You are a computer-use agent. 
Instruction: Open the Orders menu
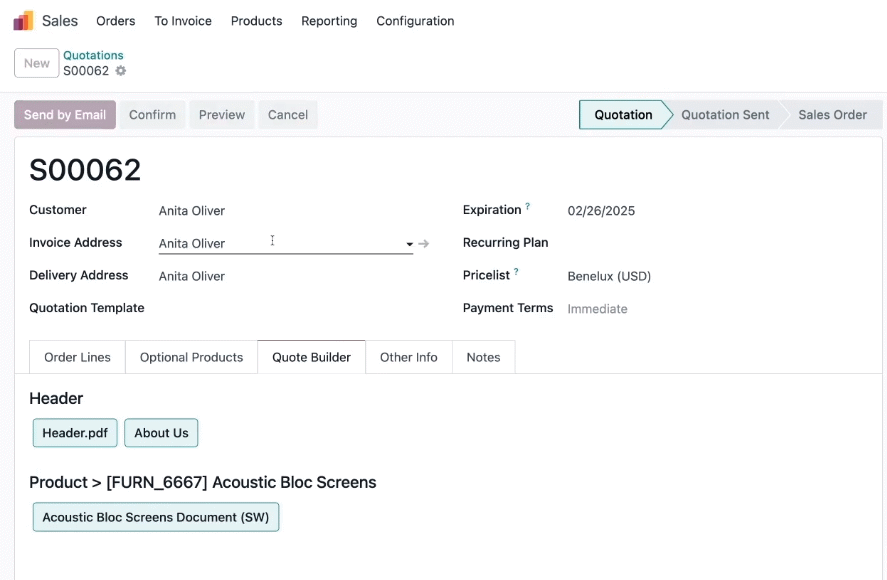115,21
